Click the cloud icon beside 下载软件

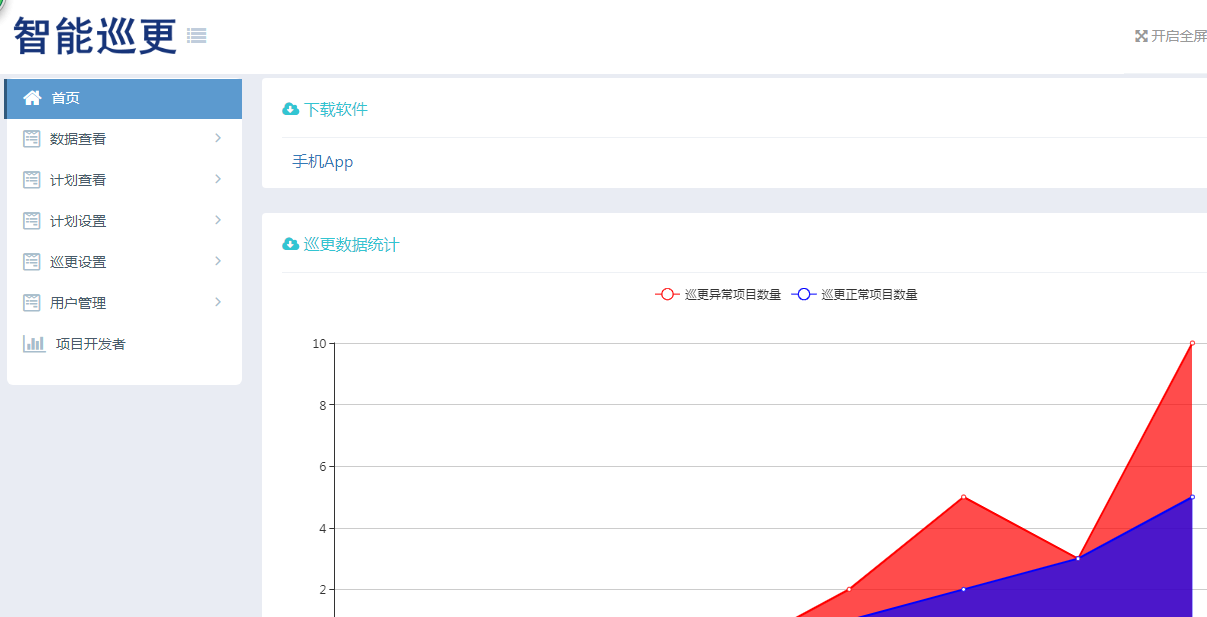pyautogui.click(x=289, y=107)
